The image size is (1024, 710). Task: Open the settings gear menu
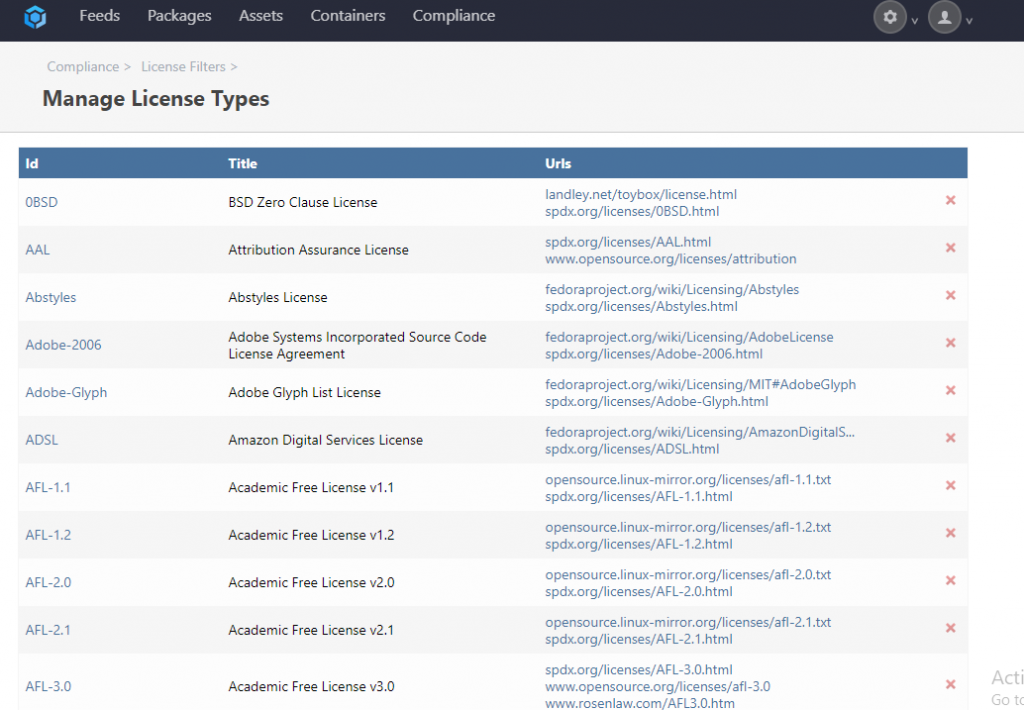890,17
